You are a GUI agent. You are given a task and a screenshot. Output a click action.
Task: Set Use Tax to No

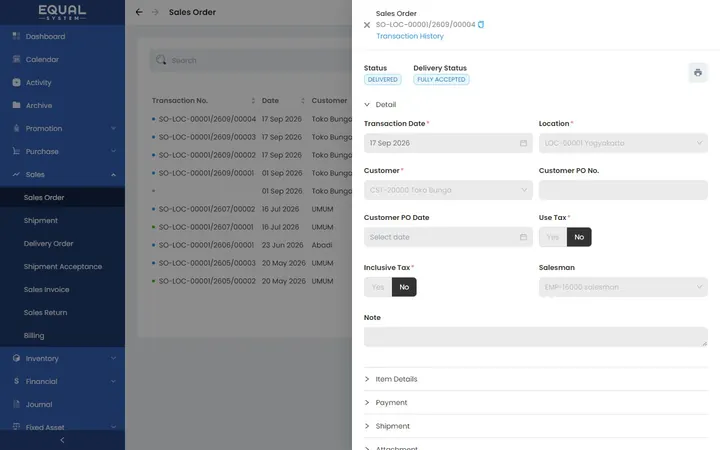click(579, 237)
